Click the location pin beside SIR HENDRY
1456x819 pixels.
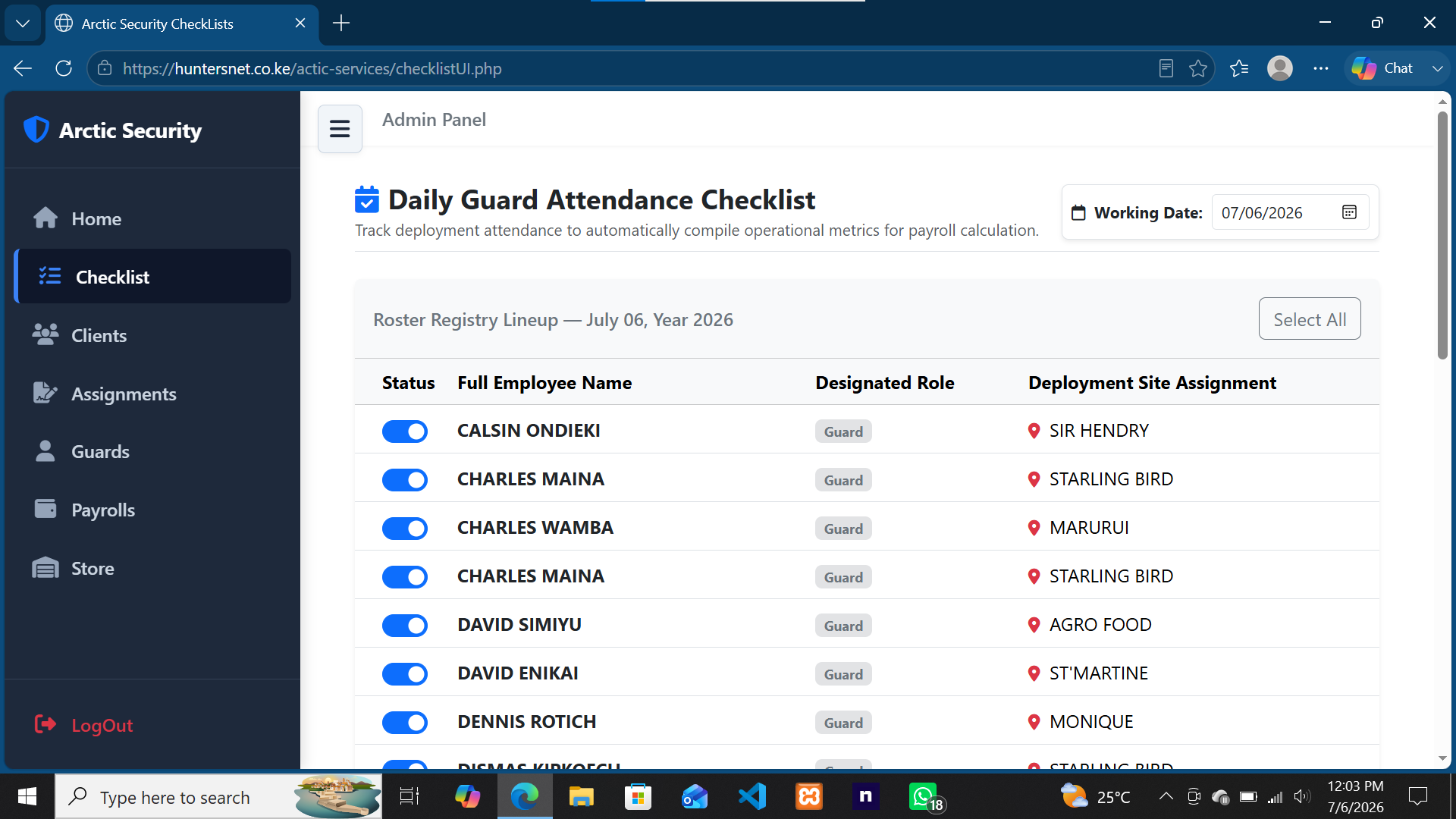click(x=1034, y=431)
